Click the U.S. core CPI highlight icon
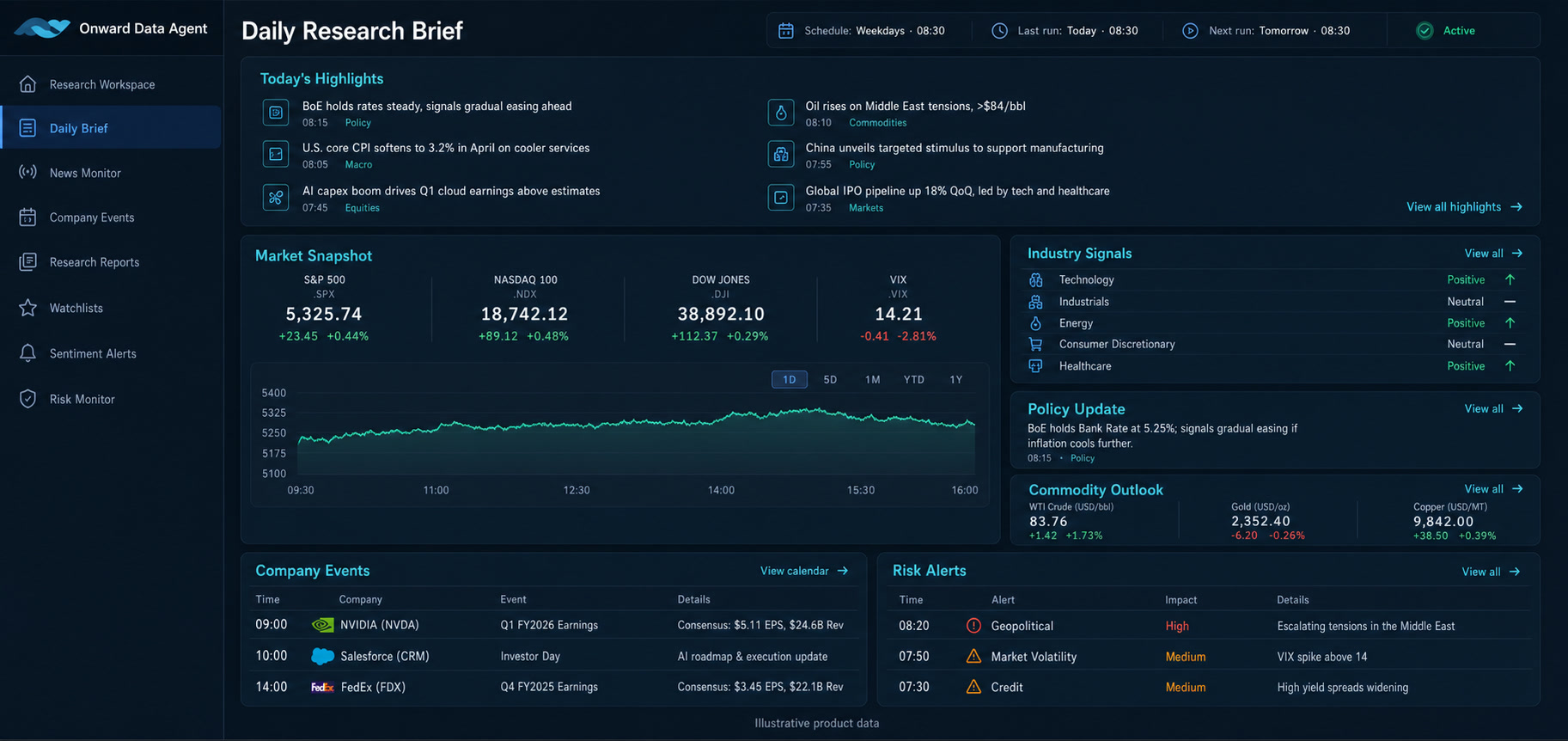The width and height of the screenshot is (1568, 741). pyautogui.click(x=276, y=154)
